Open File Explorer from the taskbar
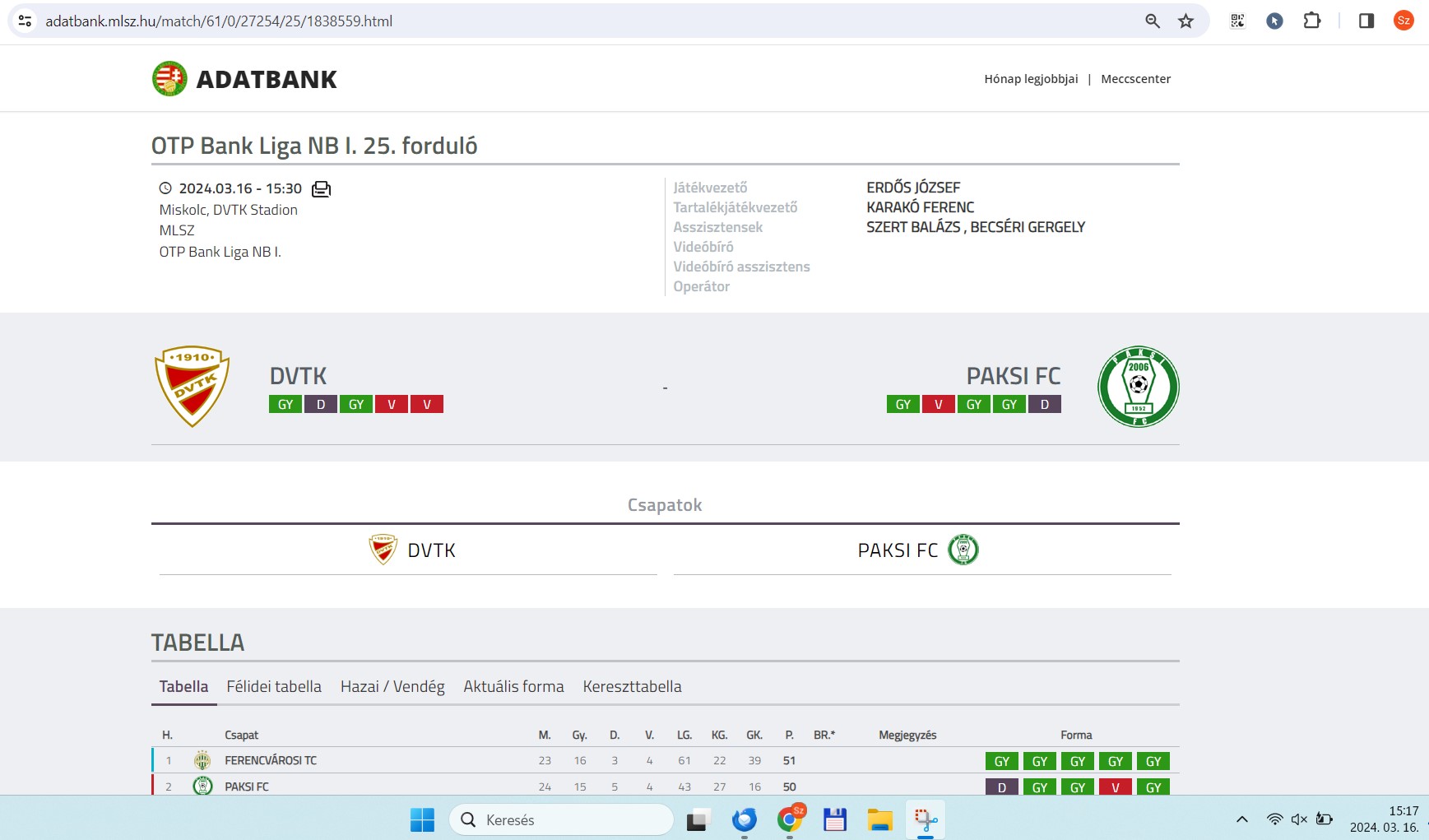 click(x=879, y=819)
